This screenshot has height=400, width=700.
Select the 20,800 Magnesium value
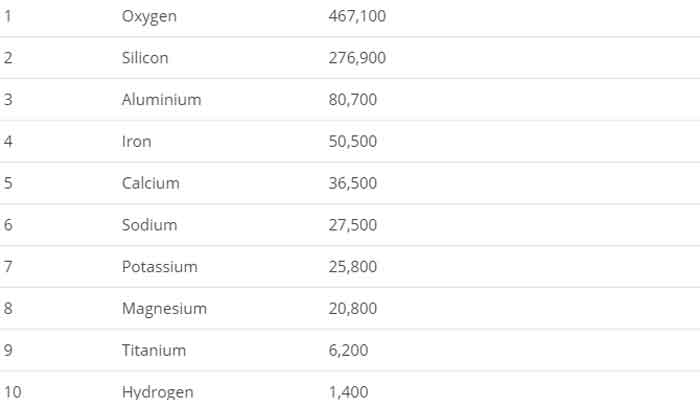[x=353, y=309]
